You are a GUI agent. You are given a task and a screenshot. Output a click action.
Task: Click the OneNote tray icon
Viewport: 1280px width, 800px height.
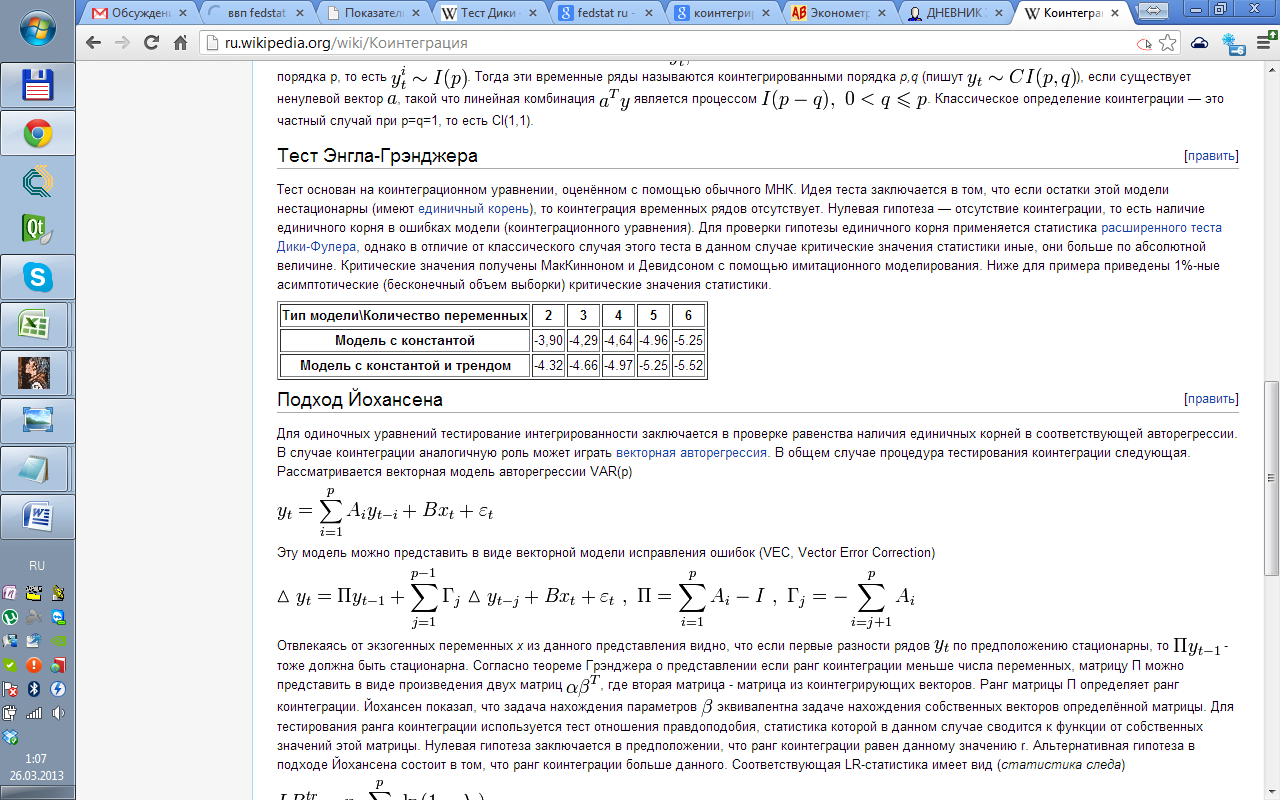[x=10, y=592]
